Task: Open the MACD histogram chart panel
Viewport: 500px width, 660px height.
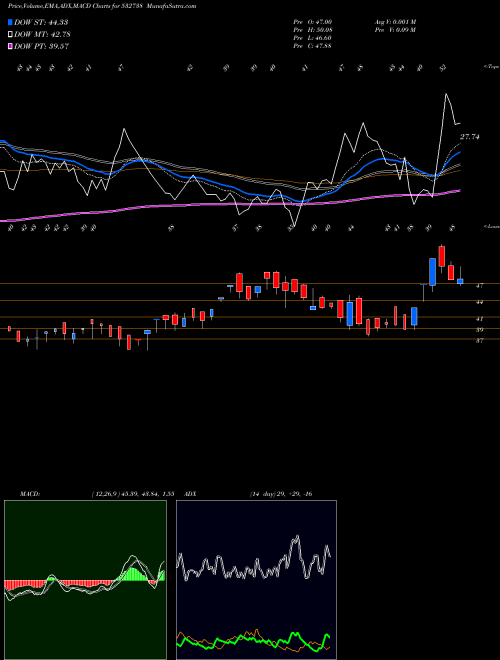Action: coord(85,580)
